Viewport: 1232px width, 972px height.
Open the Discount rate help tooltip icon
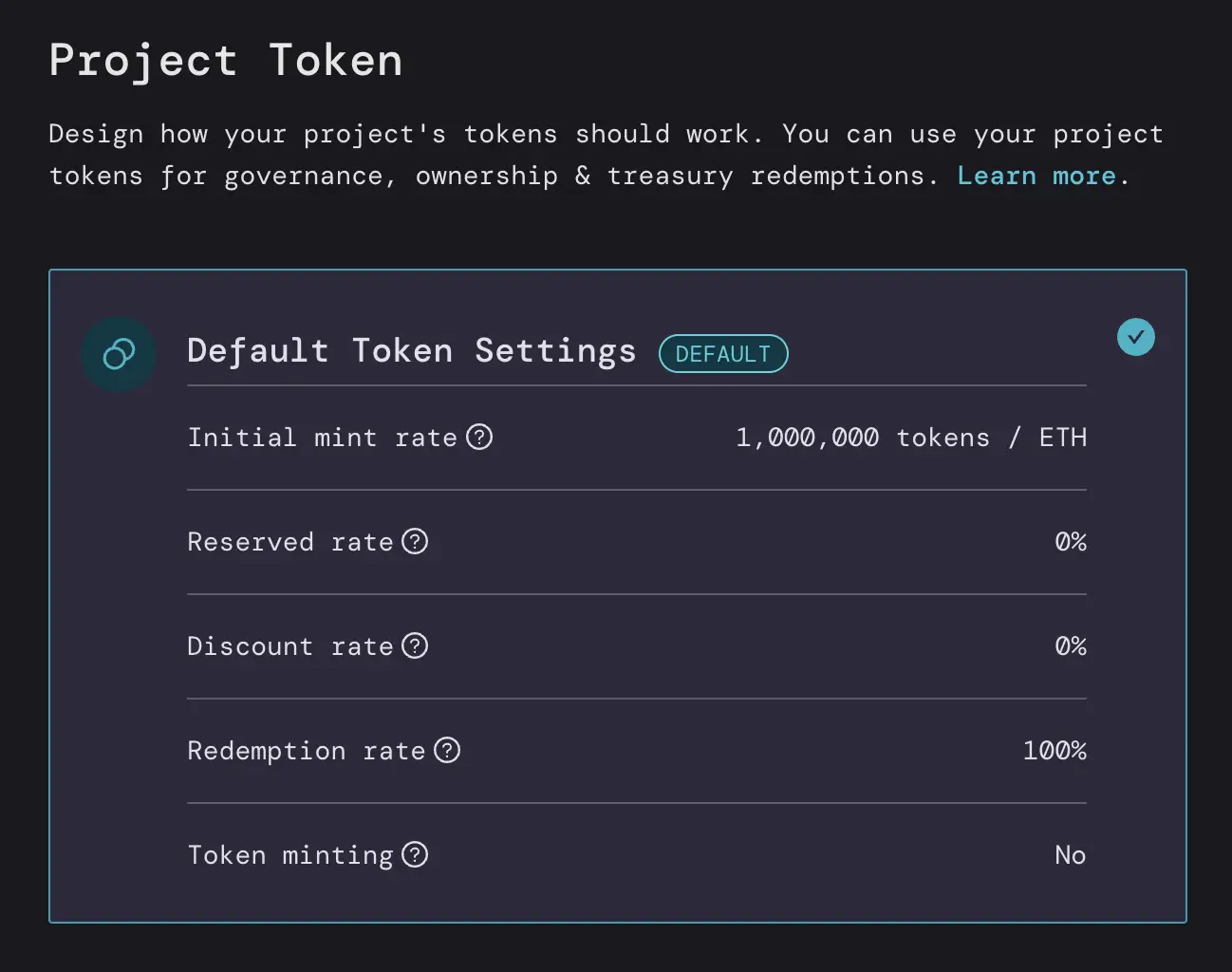415,645
